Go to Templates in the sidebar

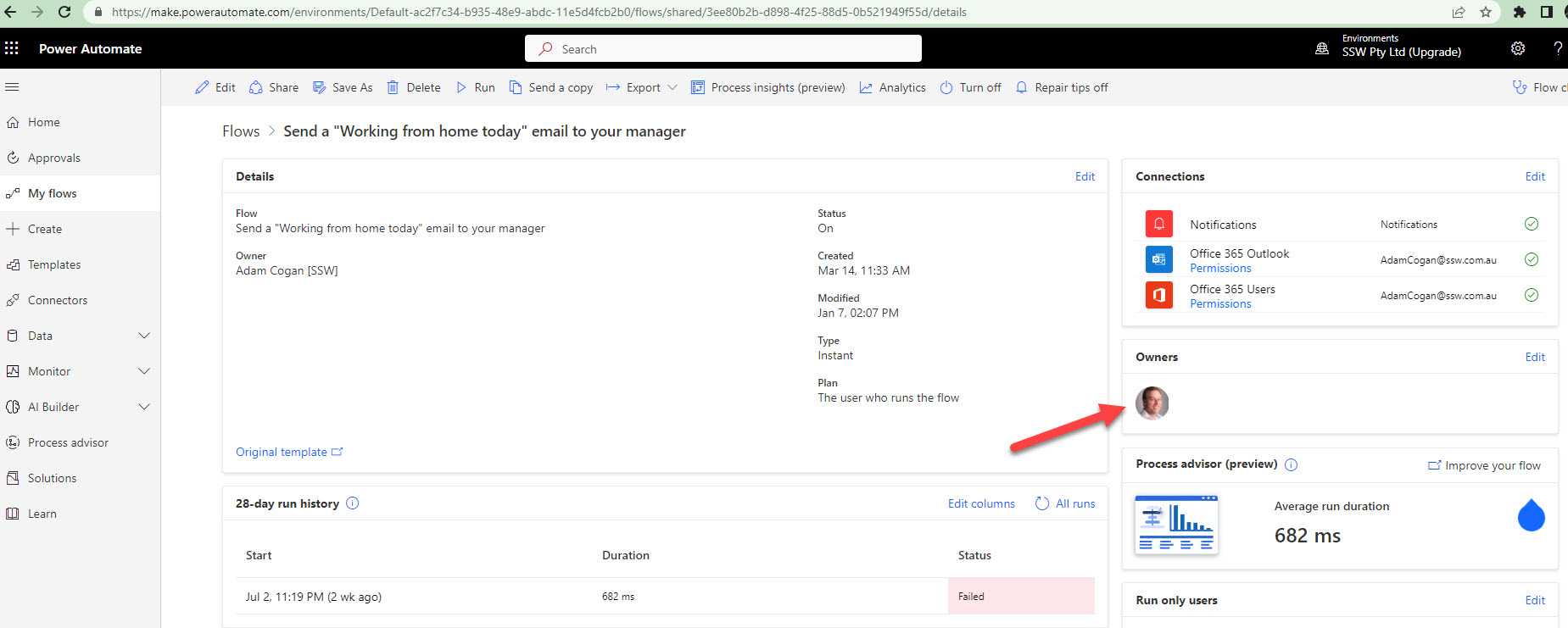pyautogui.click(x=54, y=264)
